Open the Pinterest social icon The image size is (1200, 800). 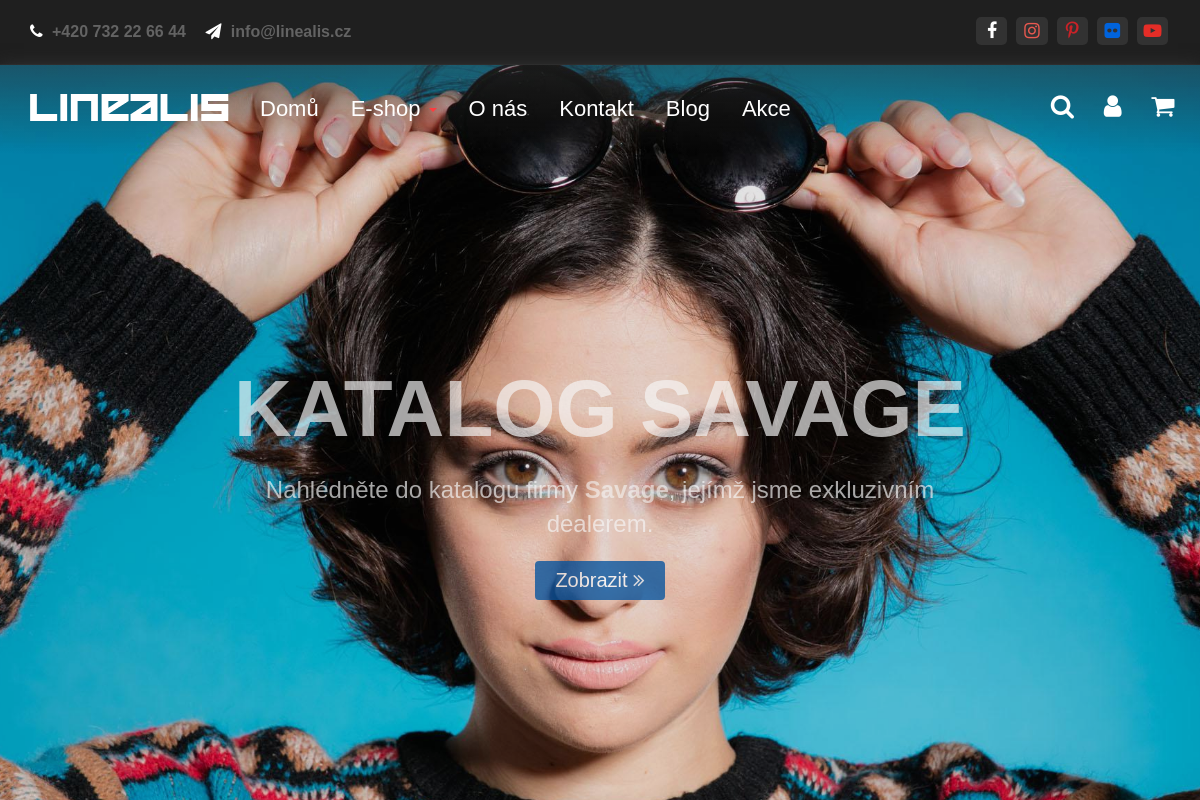(x=1072, y=31)
